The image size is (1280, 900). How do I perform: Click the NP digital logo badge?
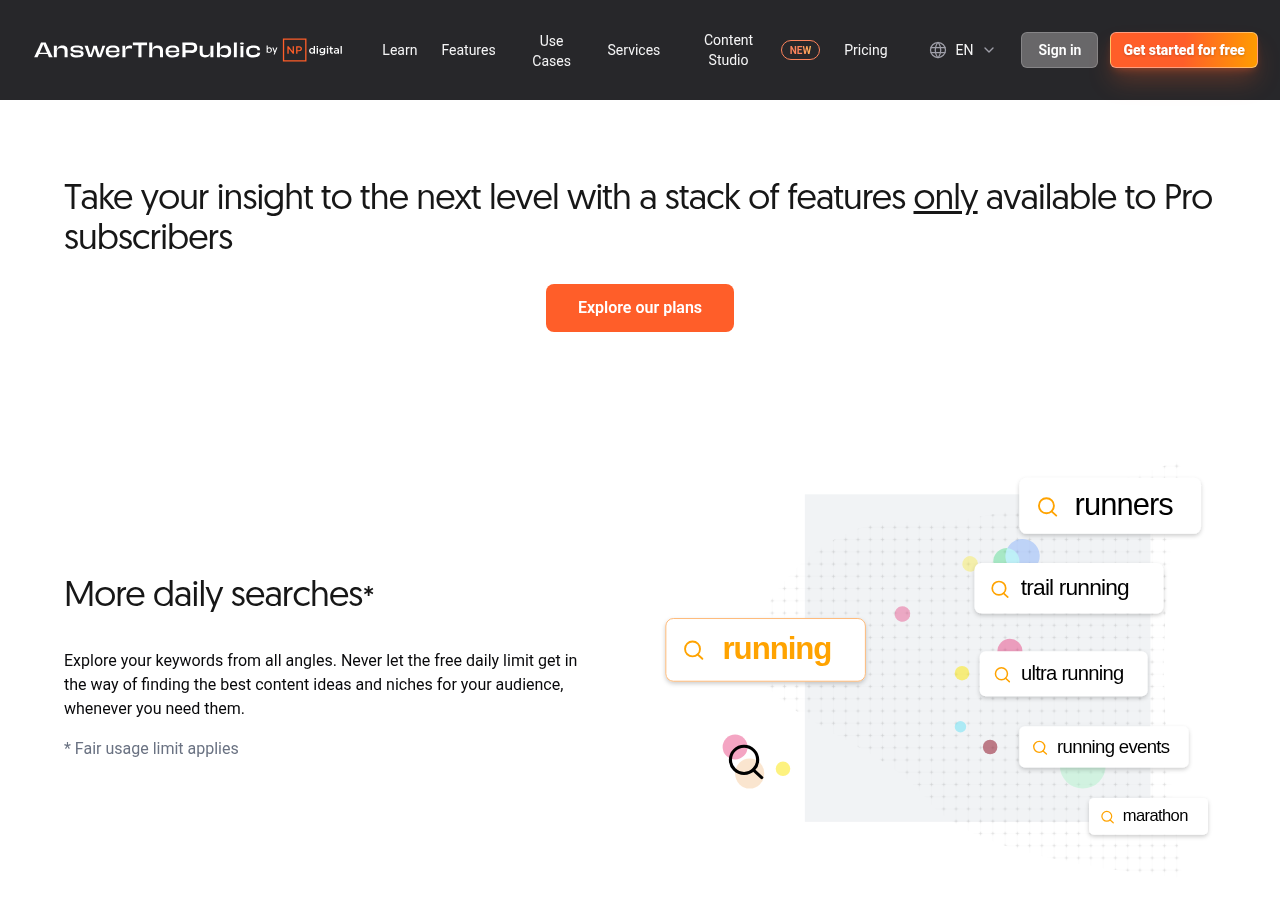click(313, 50)
